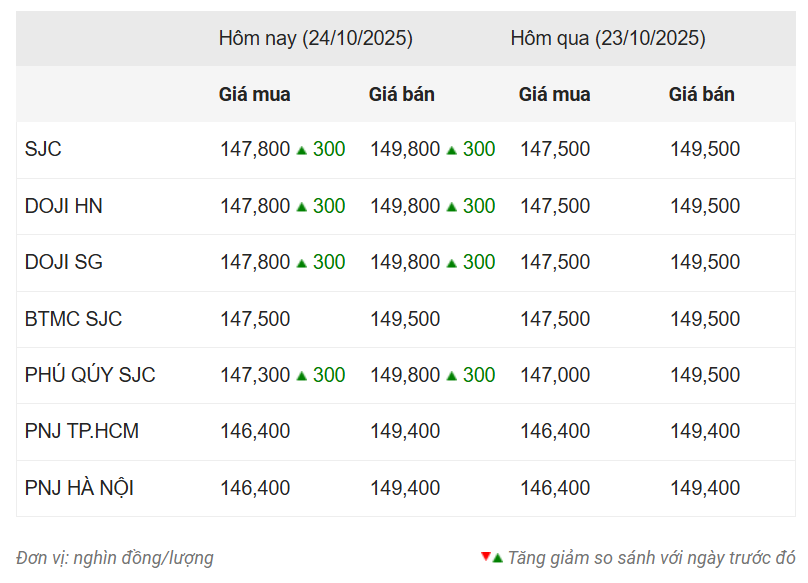Click the up arrow in DOJI SG sell price

point(451,263)
